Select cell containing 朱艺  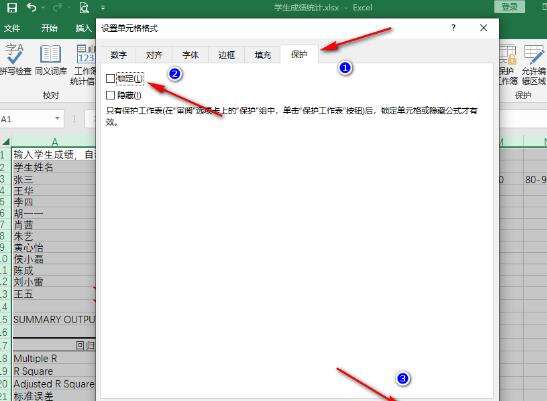pos(54,236)
